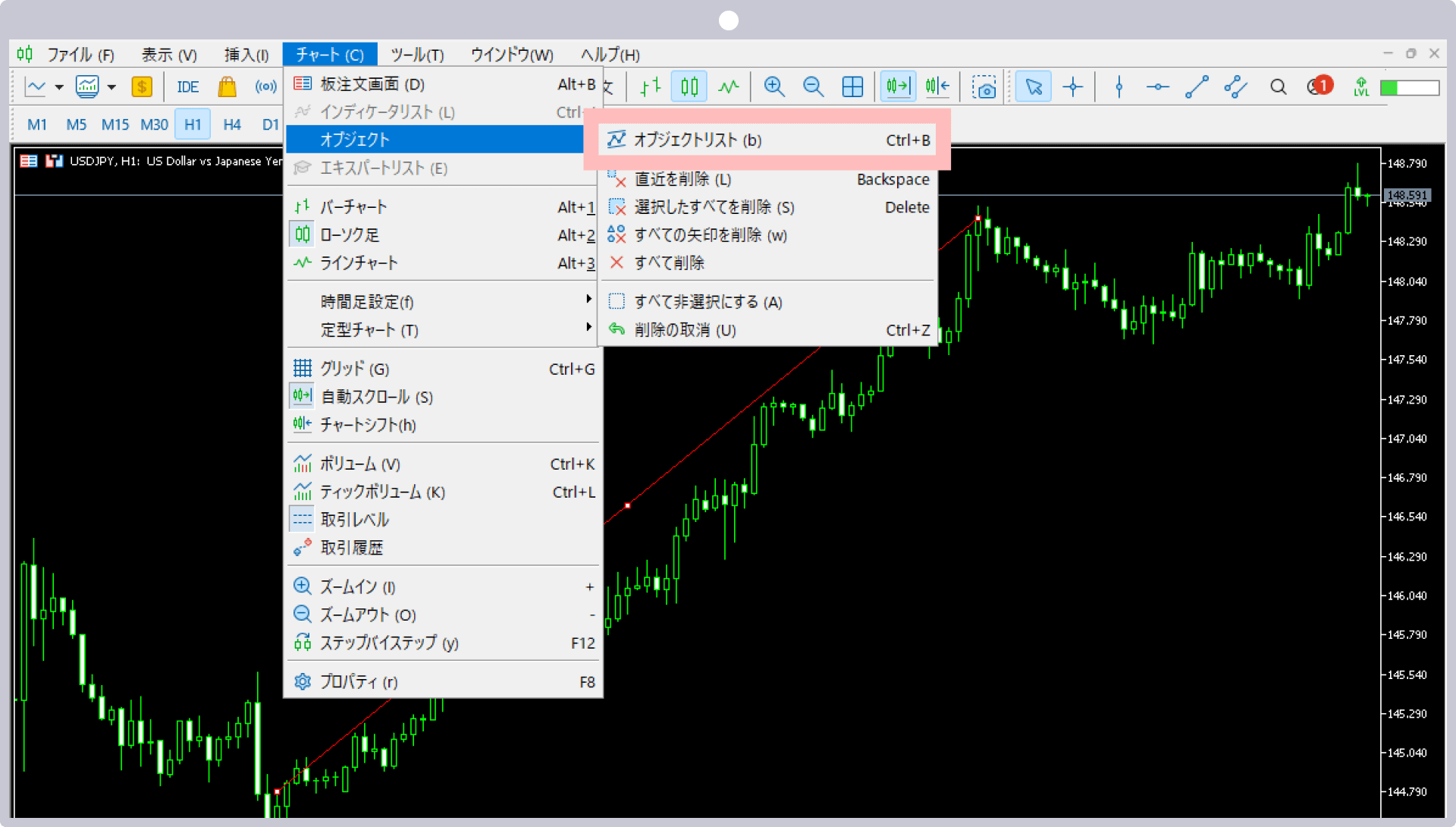Open the dropdown arrow beside chart type icon
The height and width of the screenshot is (827, 1456).
59,87
